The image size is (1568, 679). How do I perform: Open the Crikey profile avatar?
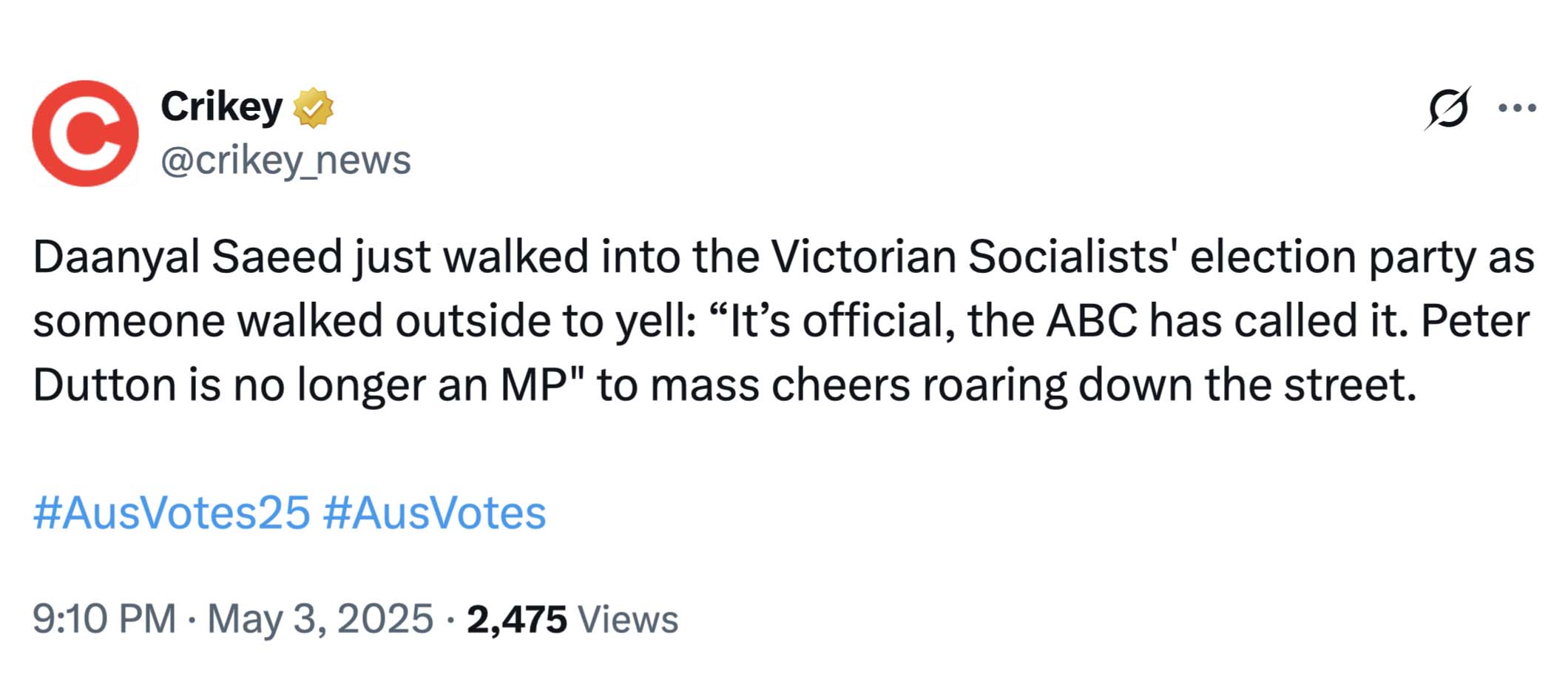click(85, 133)
